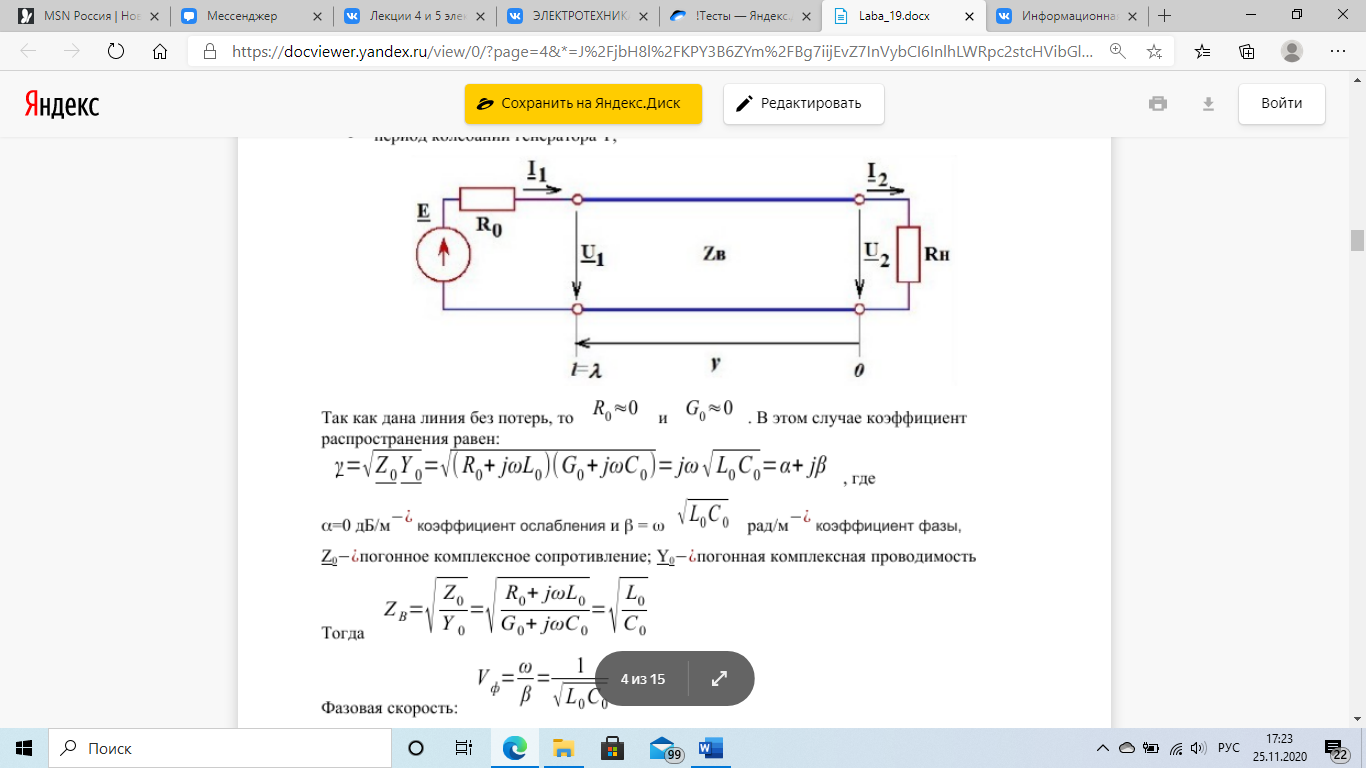
Task: Click the page vertical scrollbar thumb
Action: 1357,240
